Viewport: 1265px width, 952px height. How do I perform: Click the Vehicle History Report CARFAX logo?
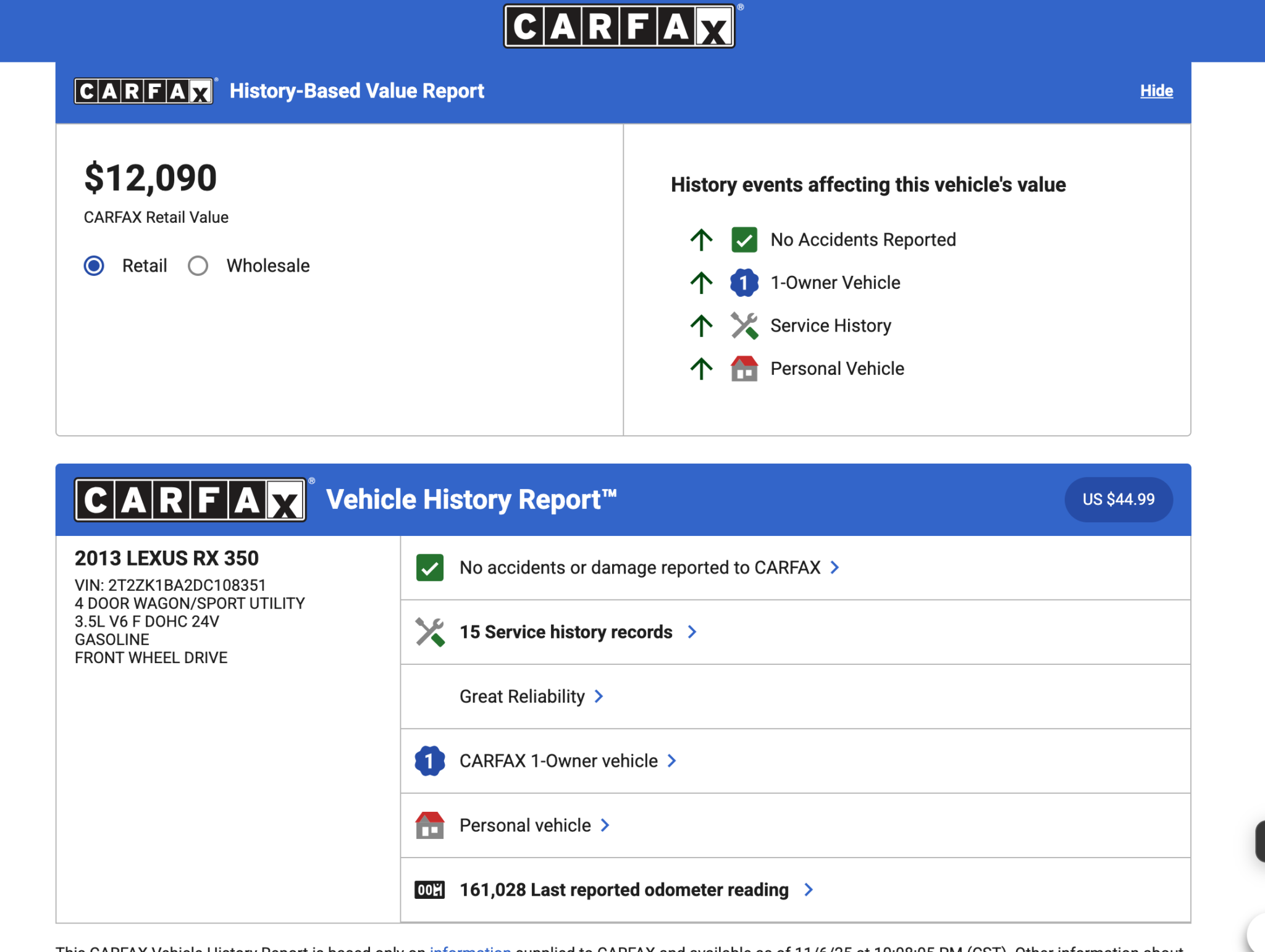190,499
